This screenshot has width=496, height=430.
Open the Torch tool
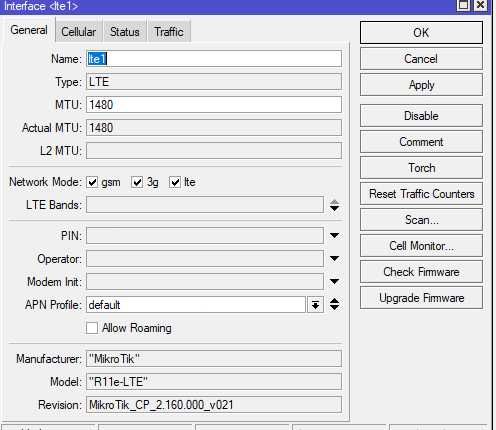pos(421,168)
